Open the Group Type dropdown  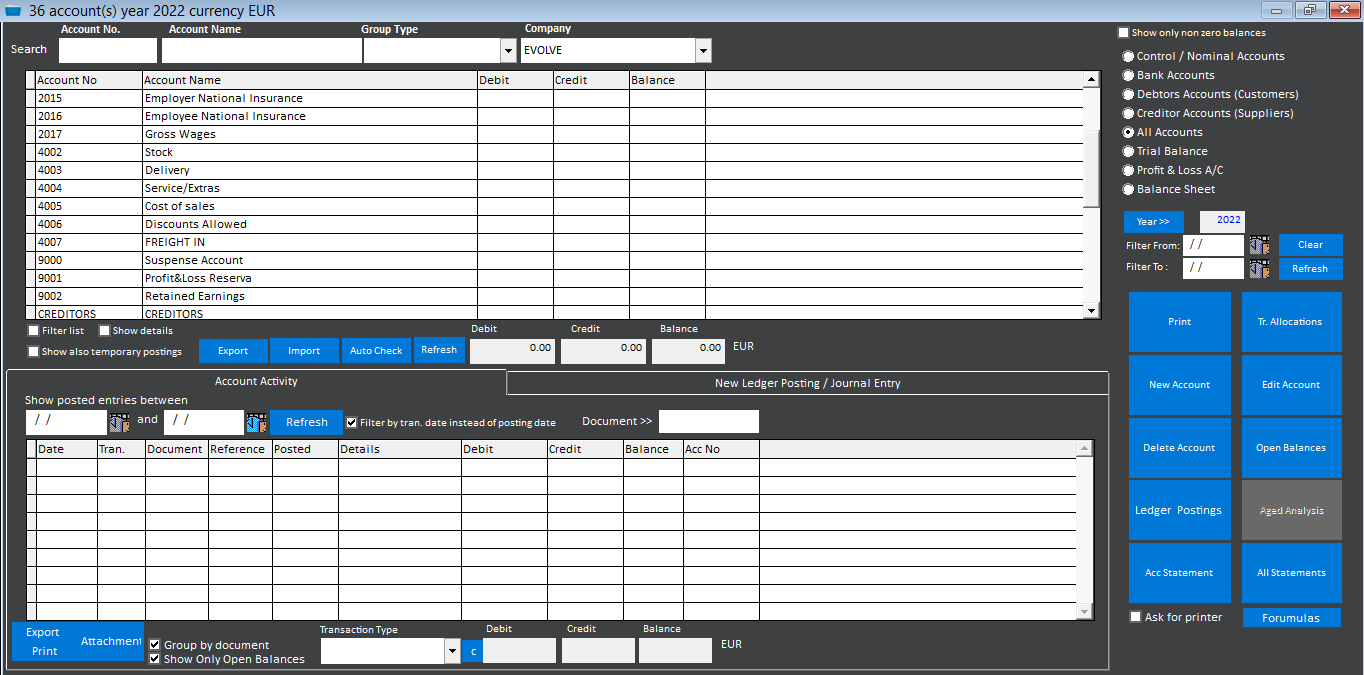508,49
